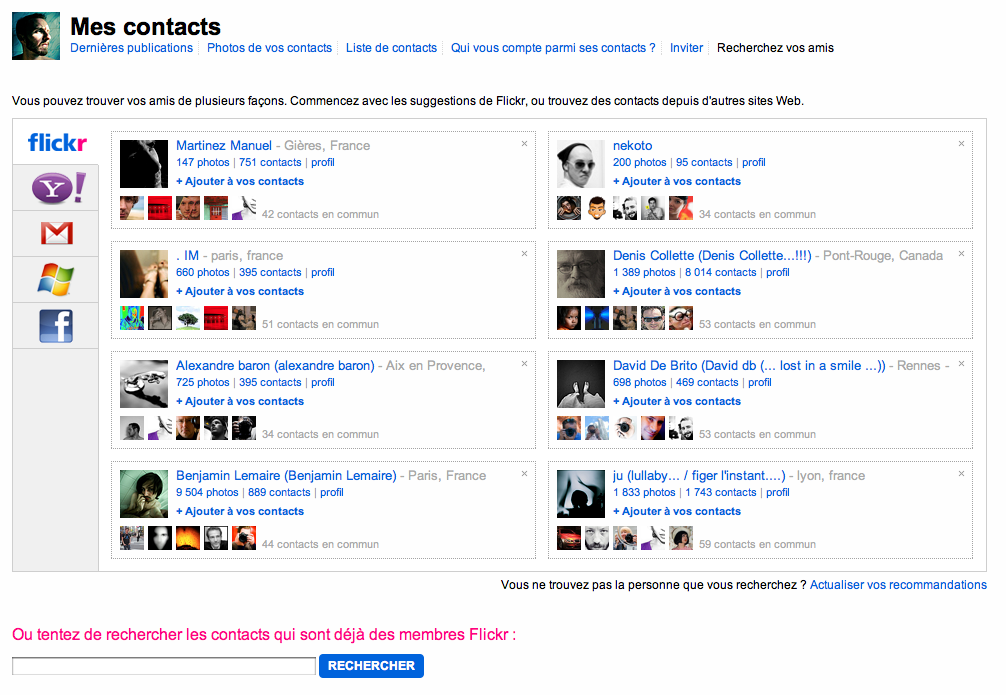The height and width of the screenshot is (695, 1006).
Task: Click the Actualiser vos recommandations link
Action: pyautogui.click(x=898, y=585)
